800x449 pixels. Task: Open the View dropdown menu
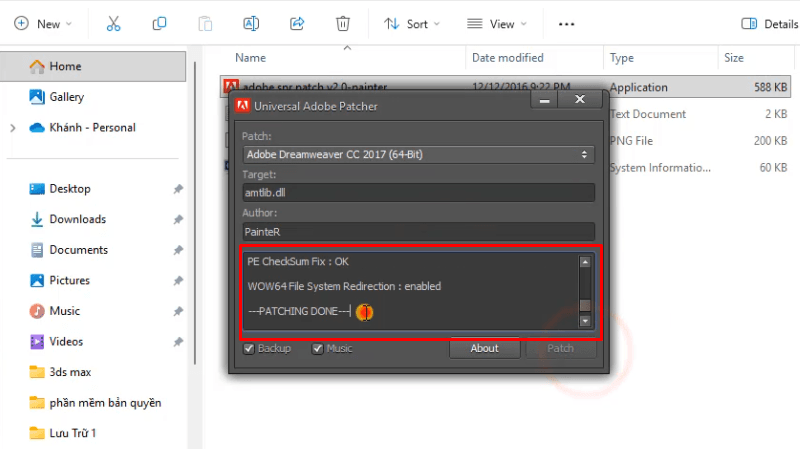click(x=497, y=23)
